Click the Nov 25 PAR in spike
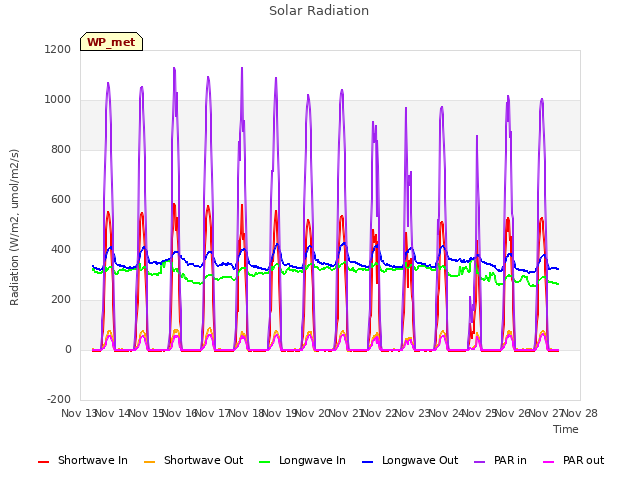Screen dimensions: 640x480 [x=477, y=136]
